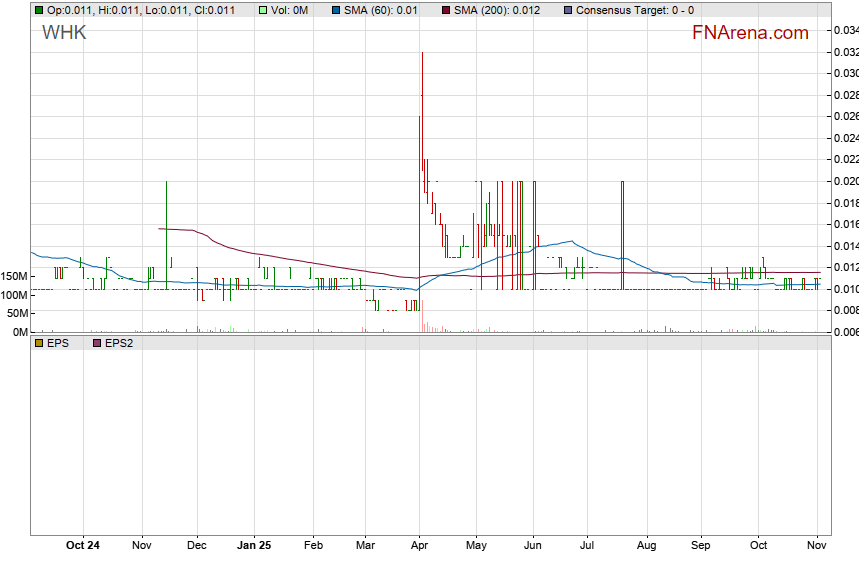Click the light green Vol legend swatch
The image size is (859, 566).
pos(263,10)
